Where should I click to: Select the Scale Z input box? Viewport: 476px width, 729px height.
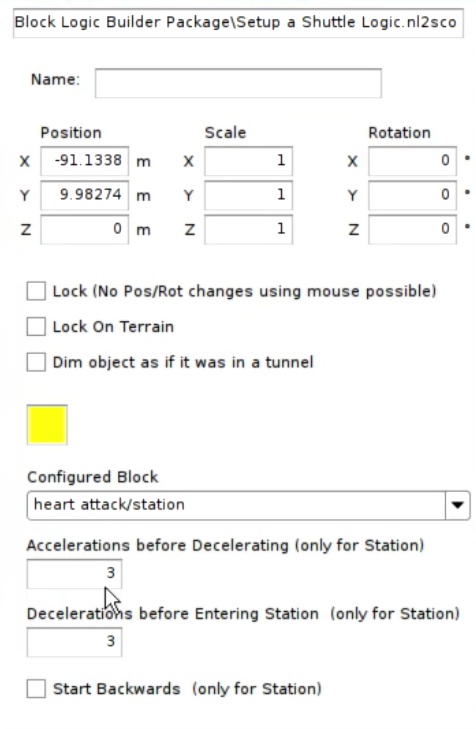(x=248, y=229)
